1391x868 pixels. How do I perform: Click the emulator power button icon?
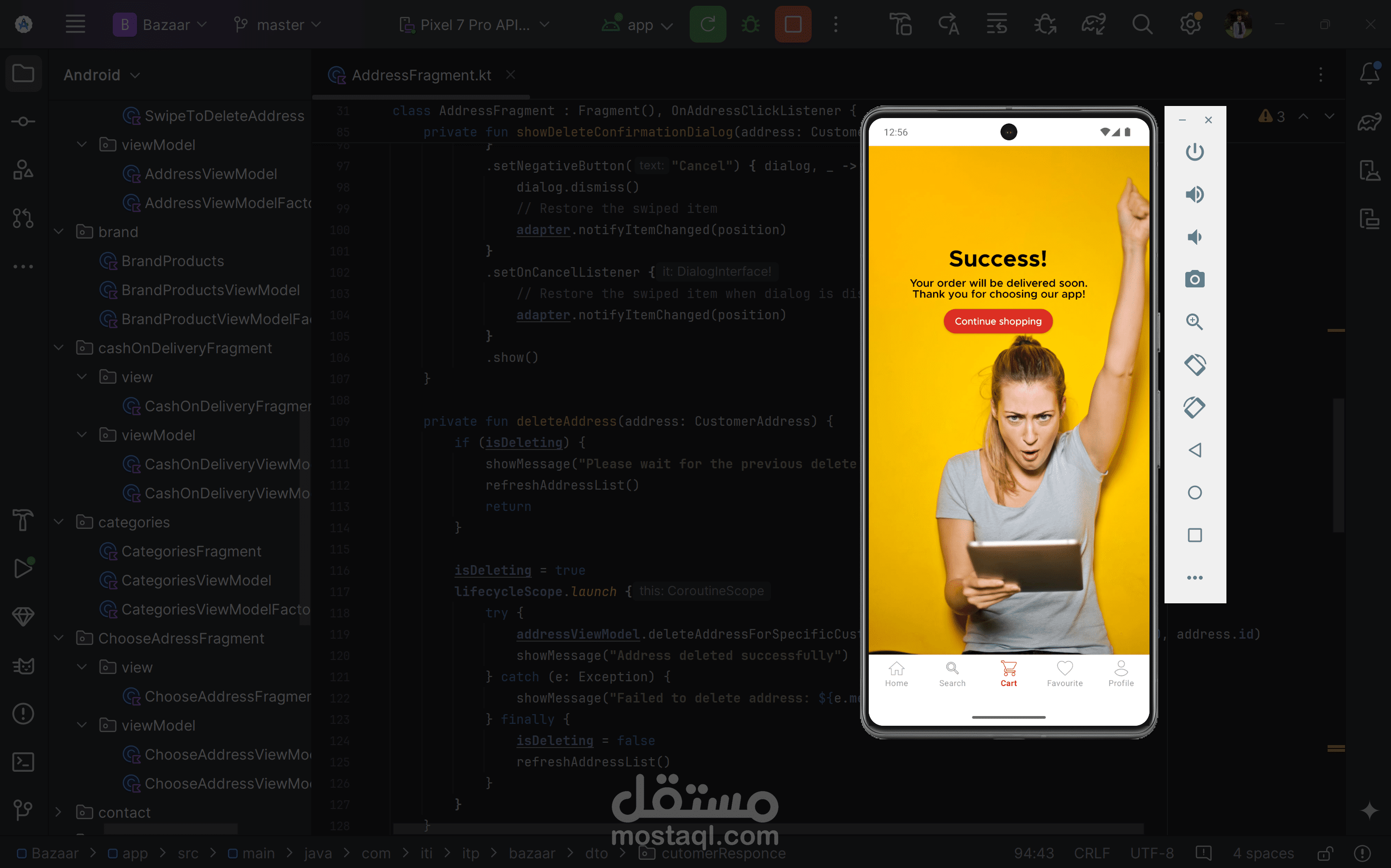[1194, 152]
